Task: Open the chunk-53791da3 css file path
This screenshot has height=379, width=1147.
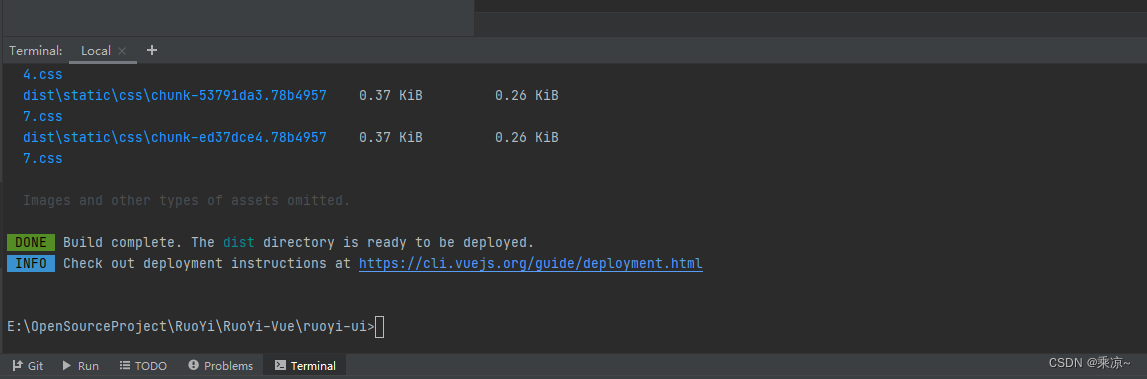Action: [x=175, y=96]
